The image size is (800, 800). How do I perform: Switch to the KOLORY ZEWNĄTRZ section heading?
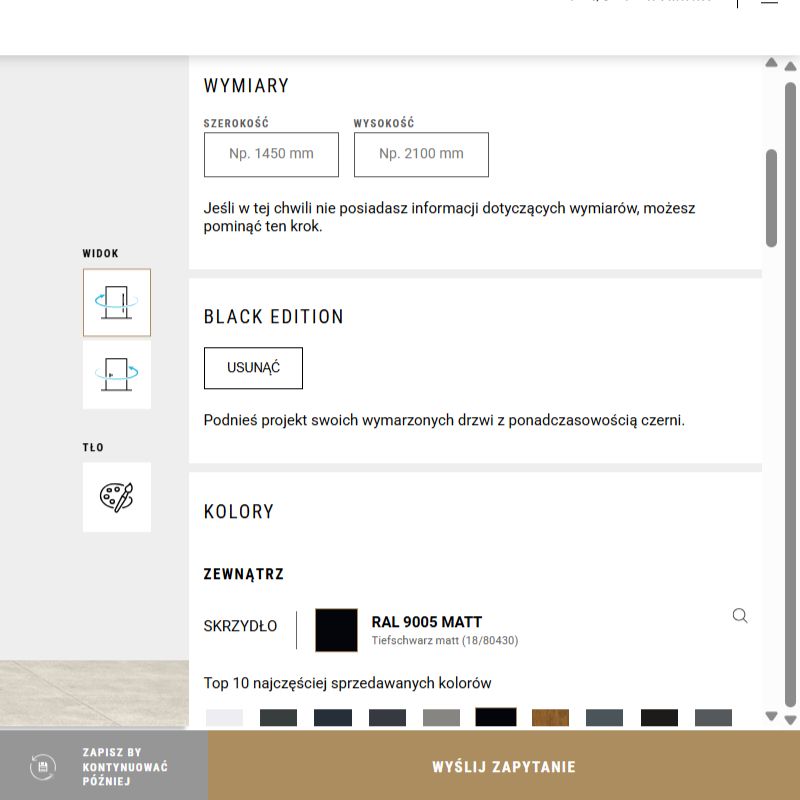242,574
